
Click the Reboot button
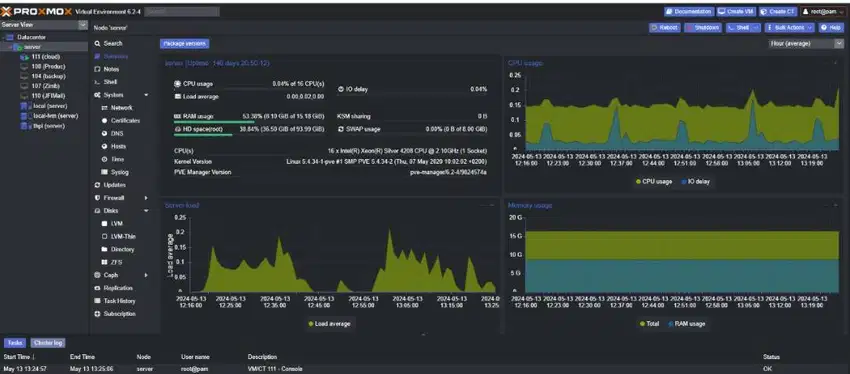coord(665,28)
